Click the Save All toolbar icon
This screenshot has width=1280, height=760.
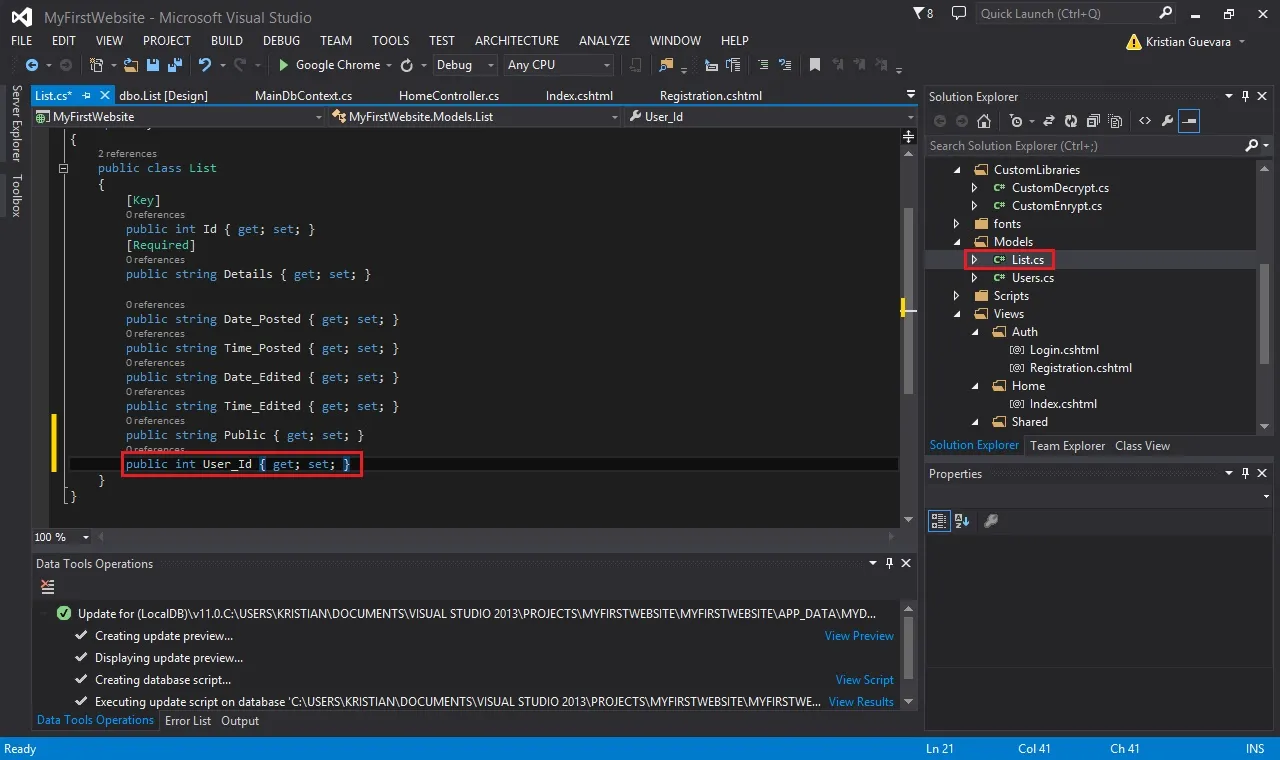[x=174, y=65]
